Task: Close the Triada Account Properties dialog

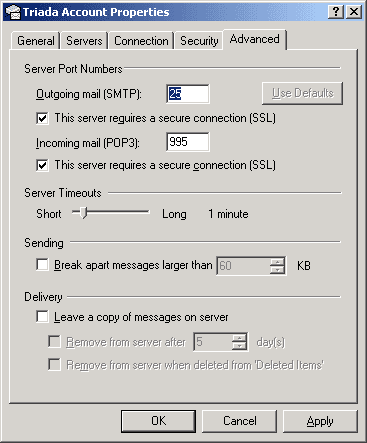Action: point(354,12)
